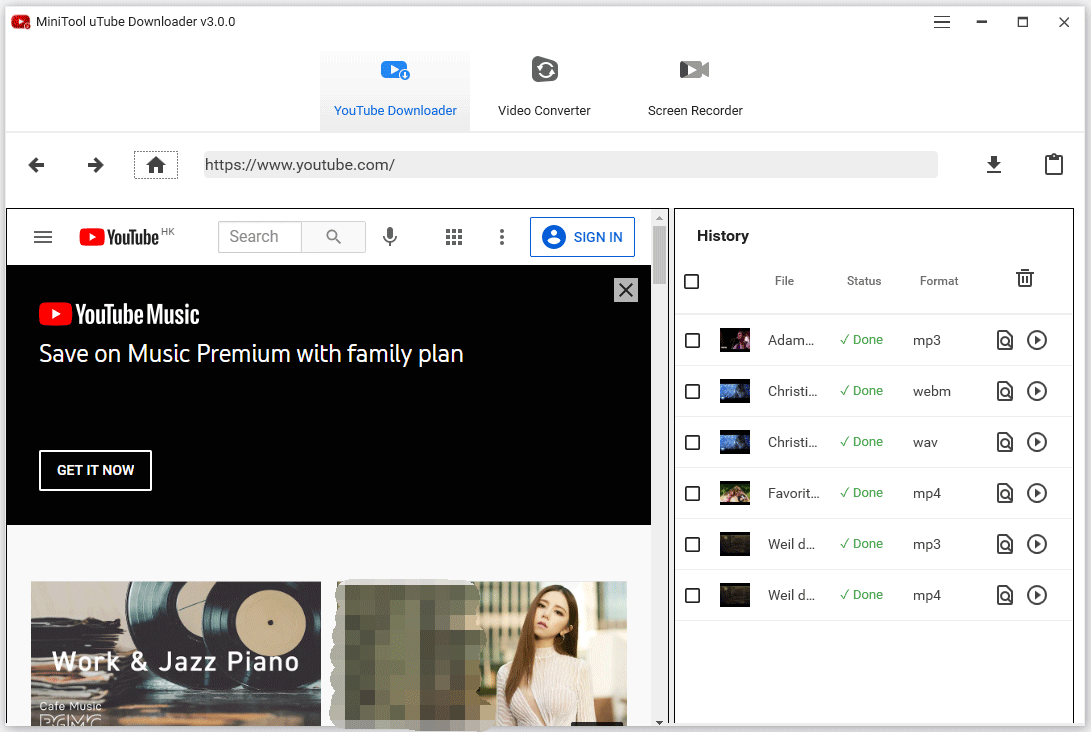Navigate to file for Weil d mp3
Screen dimensions: 1091x732
pos(1005,544)
